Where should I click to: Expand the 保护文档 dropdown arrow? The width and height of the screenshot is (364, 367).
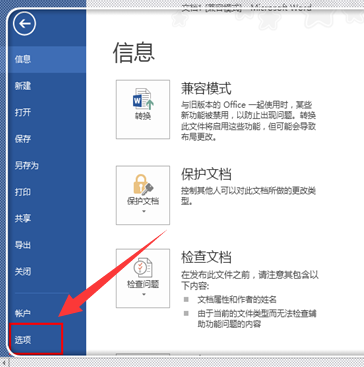pos(144,211)
